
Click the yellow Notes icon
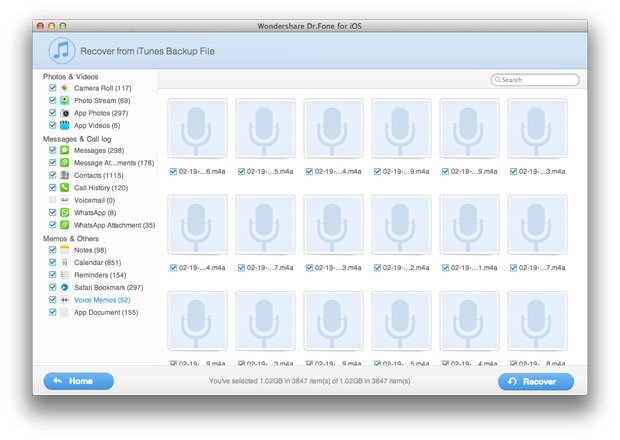pyautogui.click(x=64, y=250)
